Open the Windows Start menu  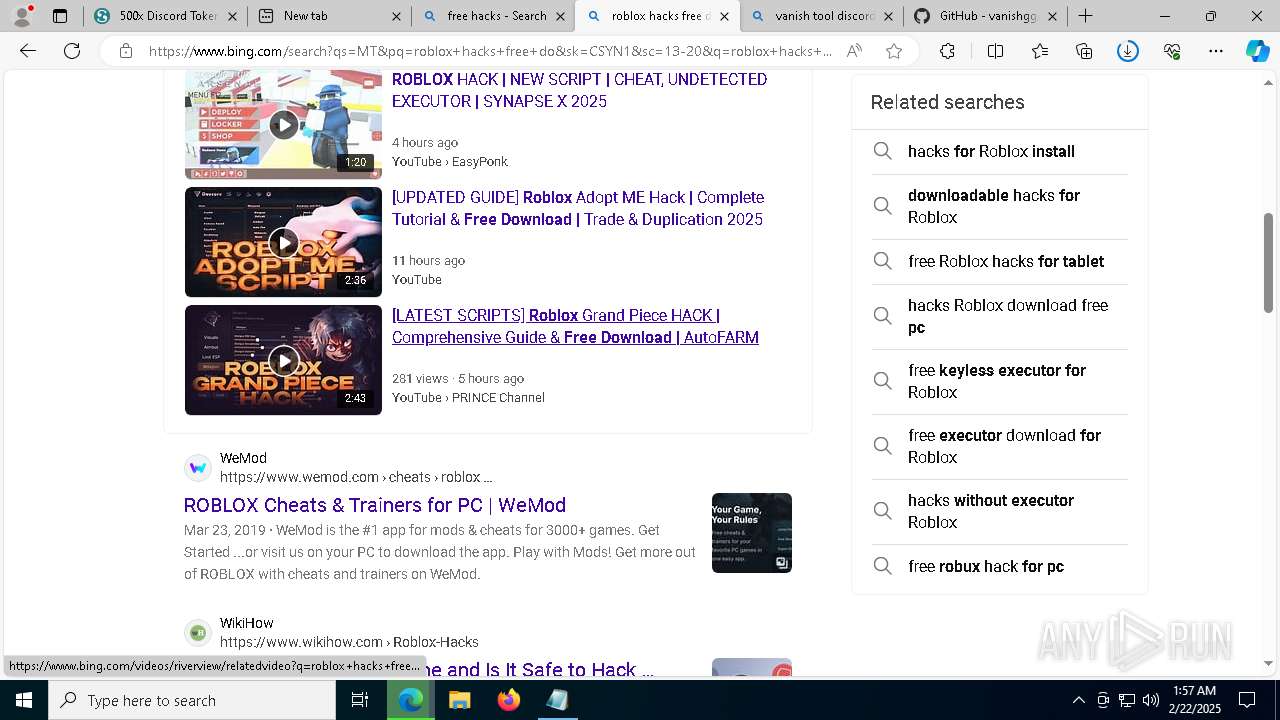click(x=24, y=700)
